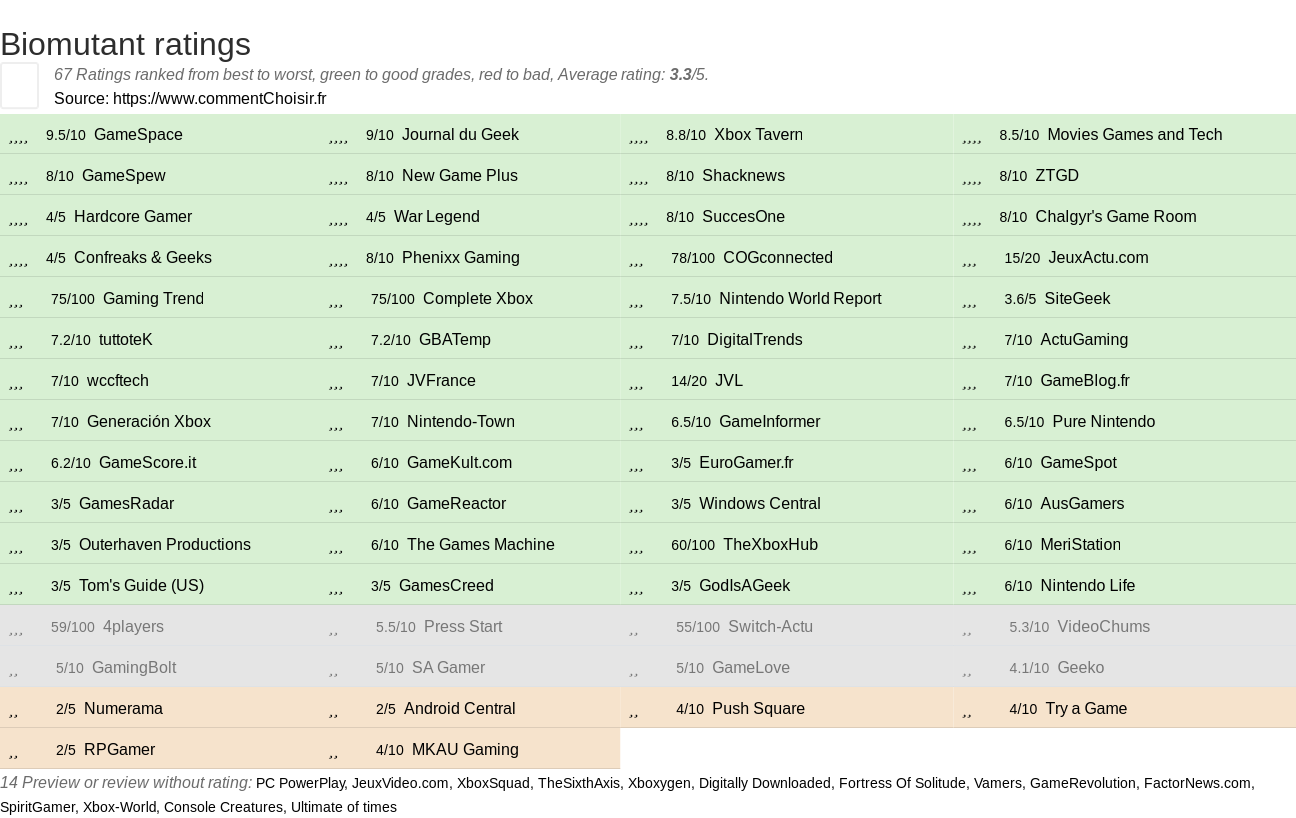Select Phenixx Gaming entry
The height and width of the screenshot is (818, 1296).
pyautogui.click(x=461, y=257)
